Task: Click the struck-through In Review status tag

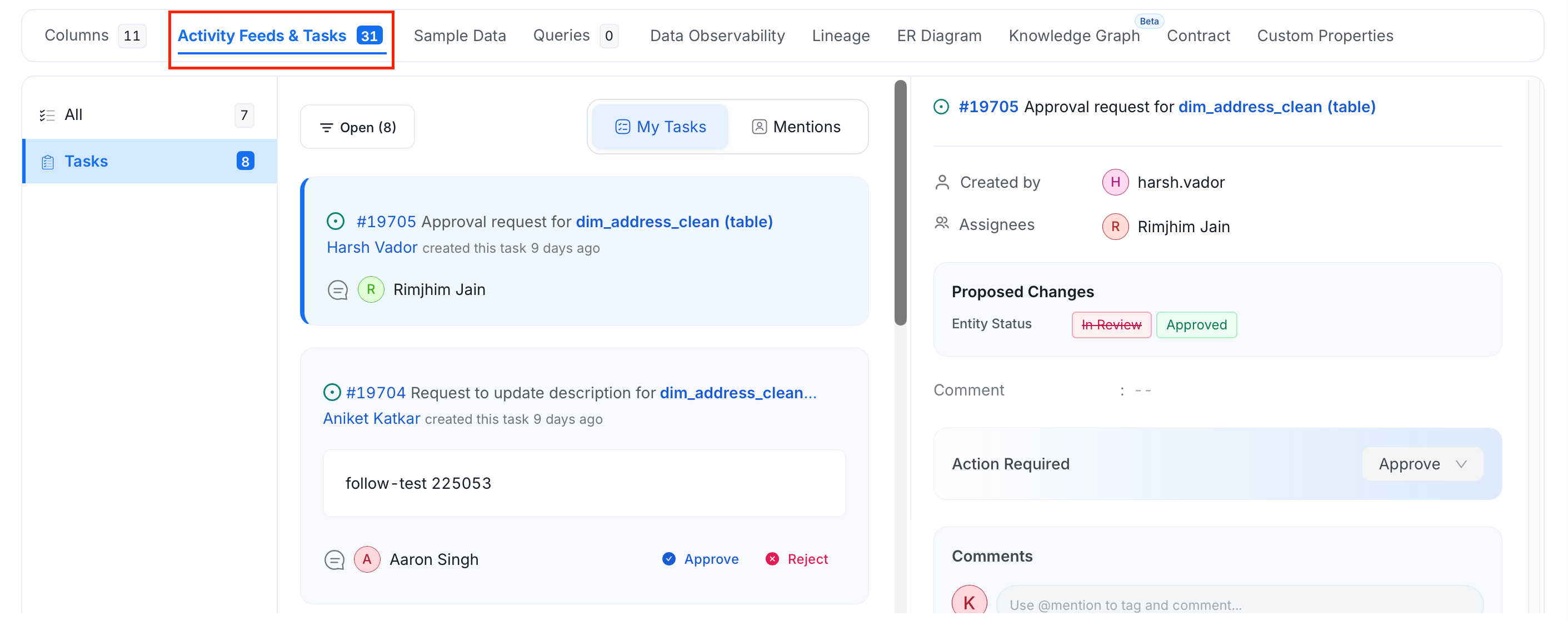Action: [1111, 325]
